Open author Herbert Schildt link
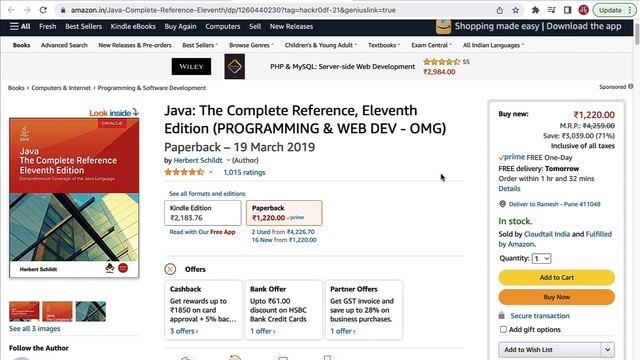 click(x=198, y=160)
